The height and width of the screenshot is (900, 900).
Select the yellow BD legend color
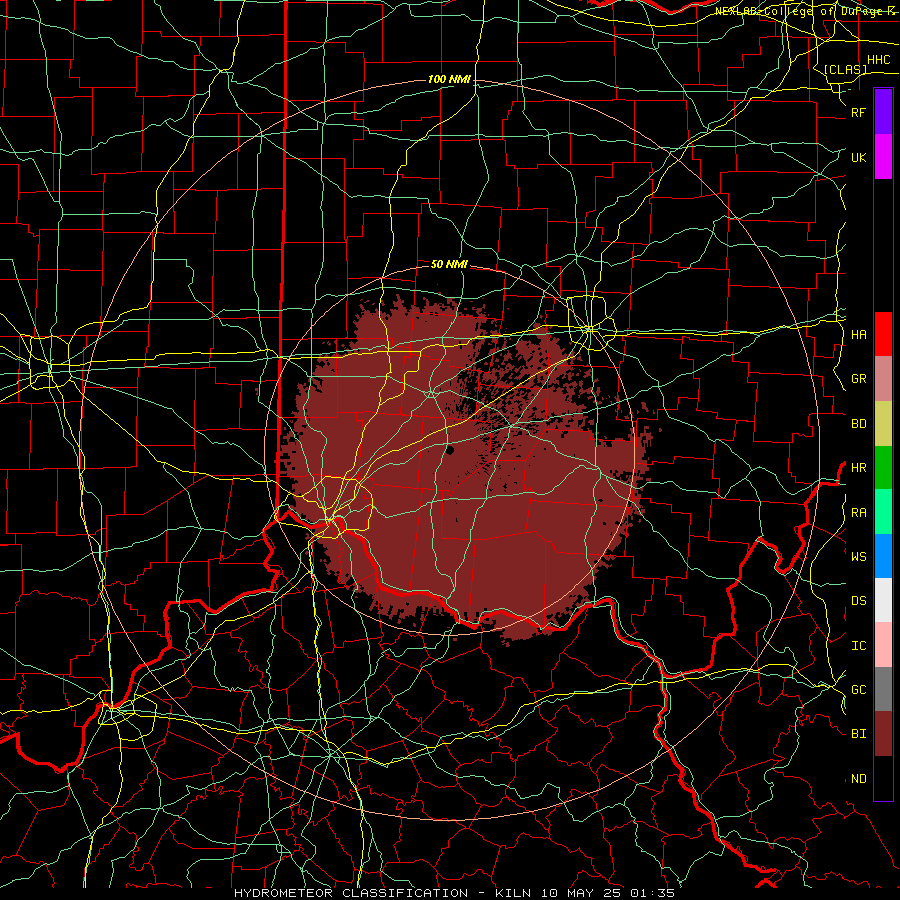tap(883, 423)
